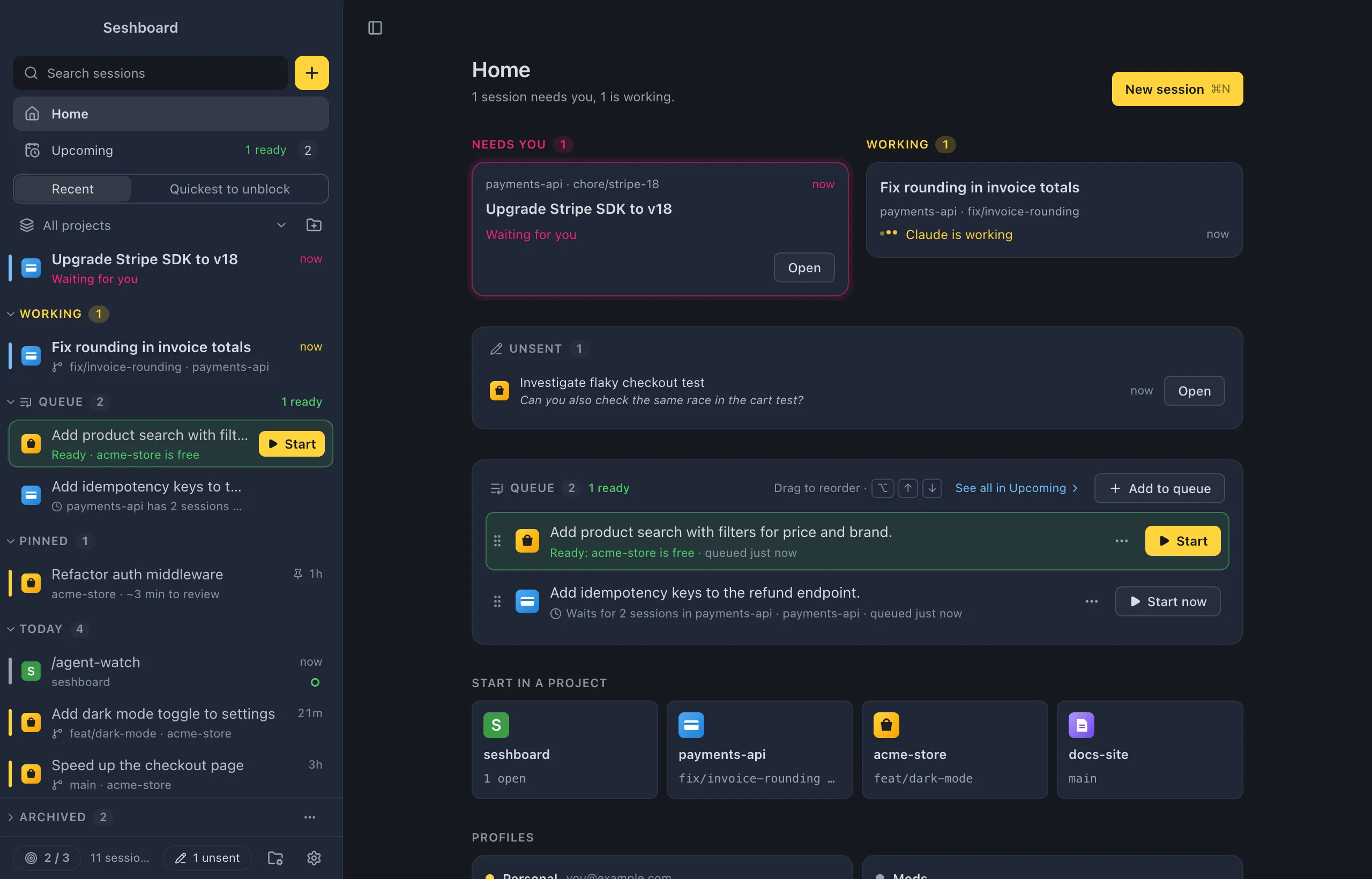
Task: Select the Quickest to unblock toggle
Action: tap(229, 189)
